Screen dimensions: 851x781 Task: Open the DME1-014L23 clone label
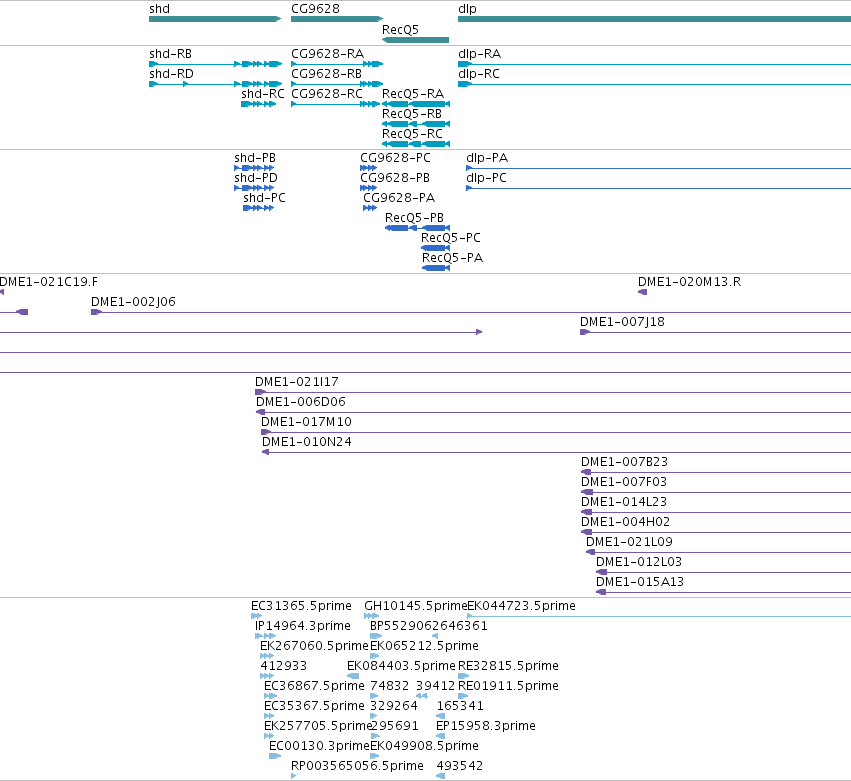coord(624,503)
